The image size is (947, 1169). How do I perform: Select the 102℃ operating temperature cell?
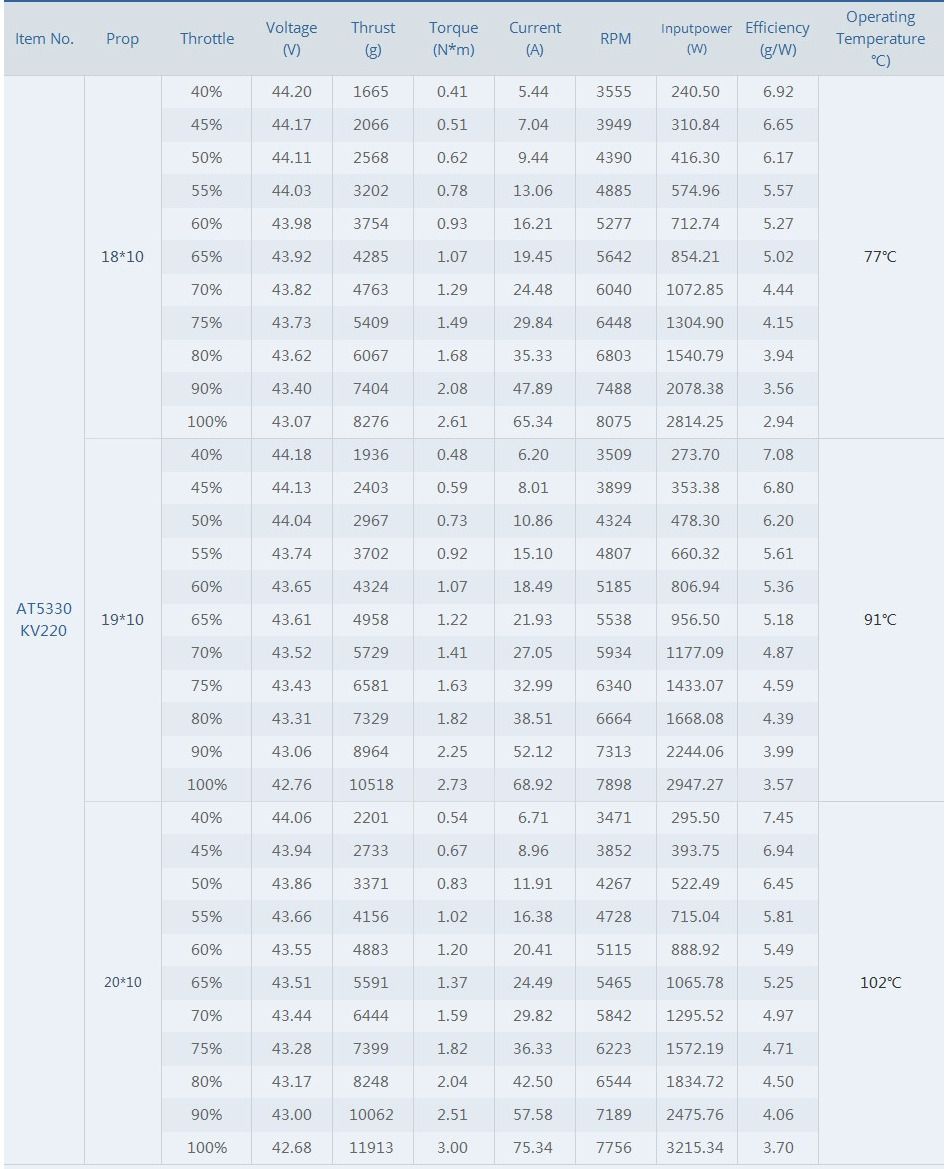(880, 983)
